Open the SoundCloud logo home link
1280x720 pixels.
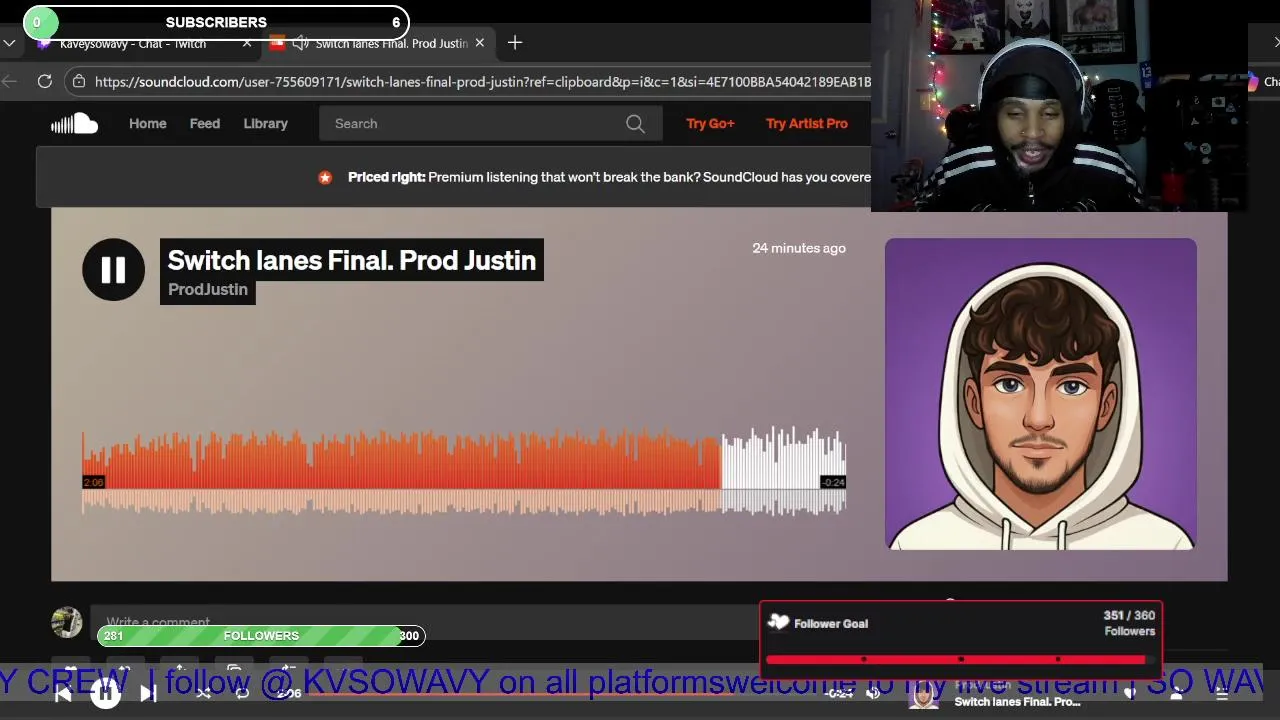(74, 123)
